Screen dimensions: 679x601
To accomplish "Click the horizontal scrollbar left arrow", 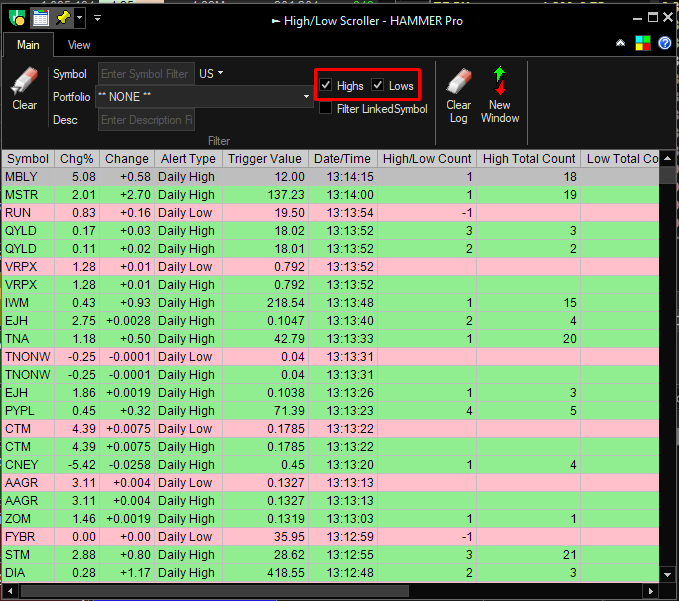I will [10, 591].
